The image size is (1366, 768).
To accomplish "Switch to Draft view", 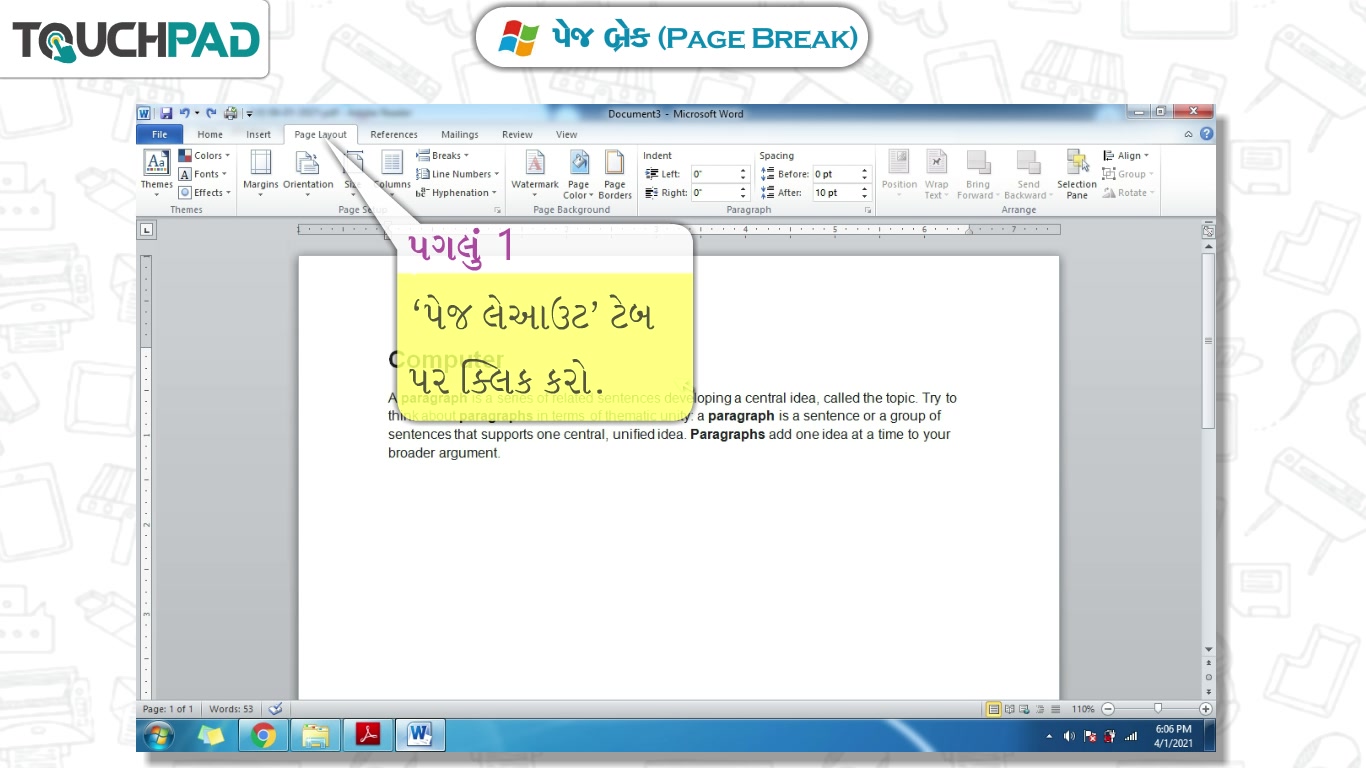I will (1055, 709).
